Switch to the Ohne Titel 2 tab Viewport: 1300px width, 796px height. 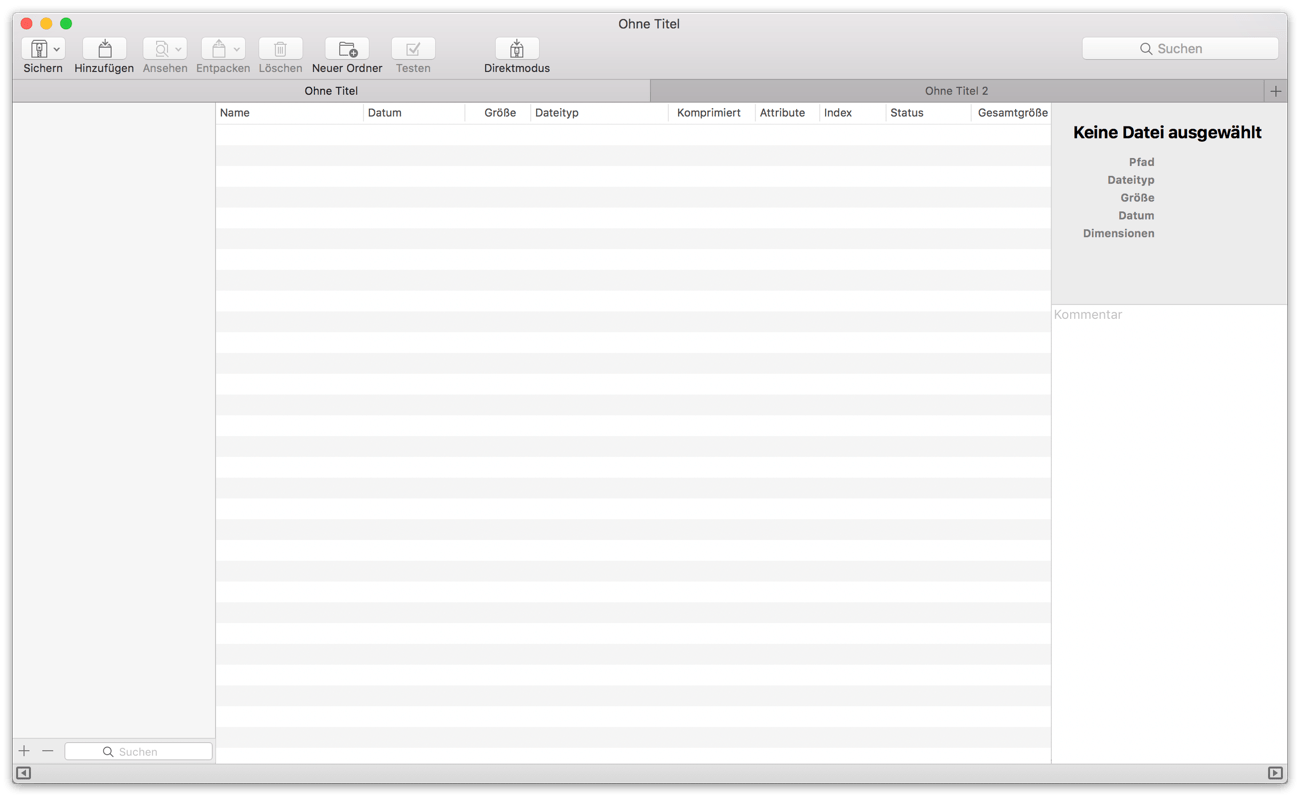click(x=956, y=91)
